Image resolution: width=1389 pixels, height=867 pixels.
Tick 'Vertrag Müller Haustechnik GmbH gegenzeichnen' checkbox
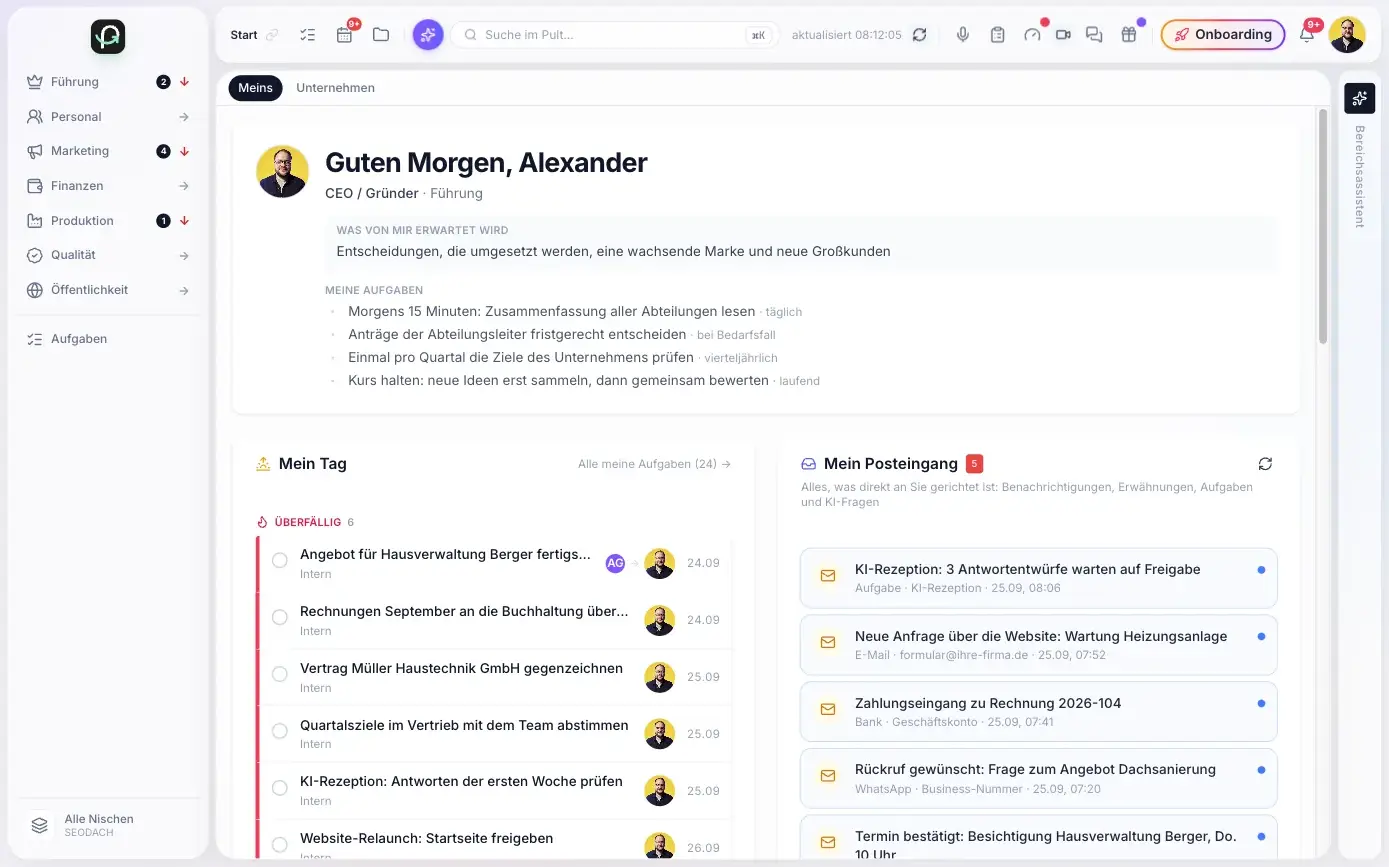point(280,674)
